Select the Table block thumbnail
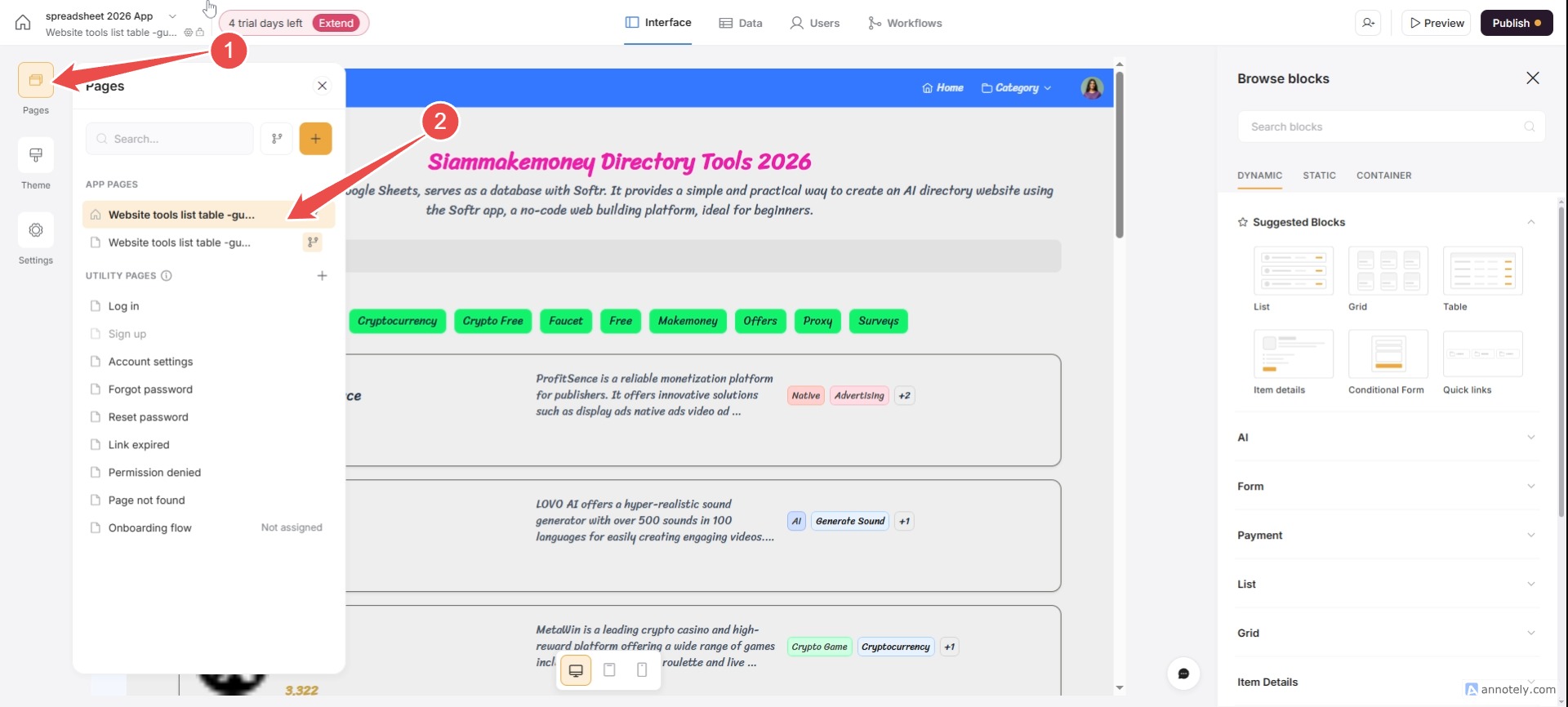This screenshot has height=707, width=1568. coord(1482,271)
